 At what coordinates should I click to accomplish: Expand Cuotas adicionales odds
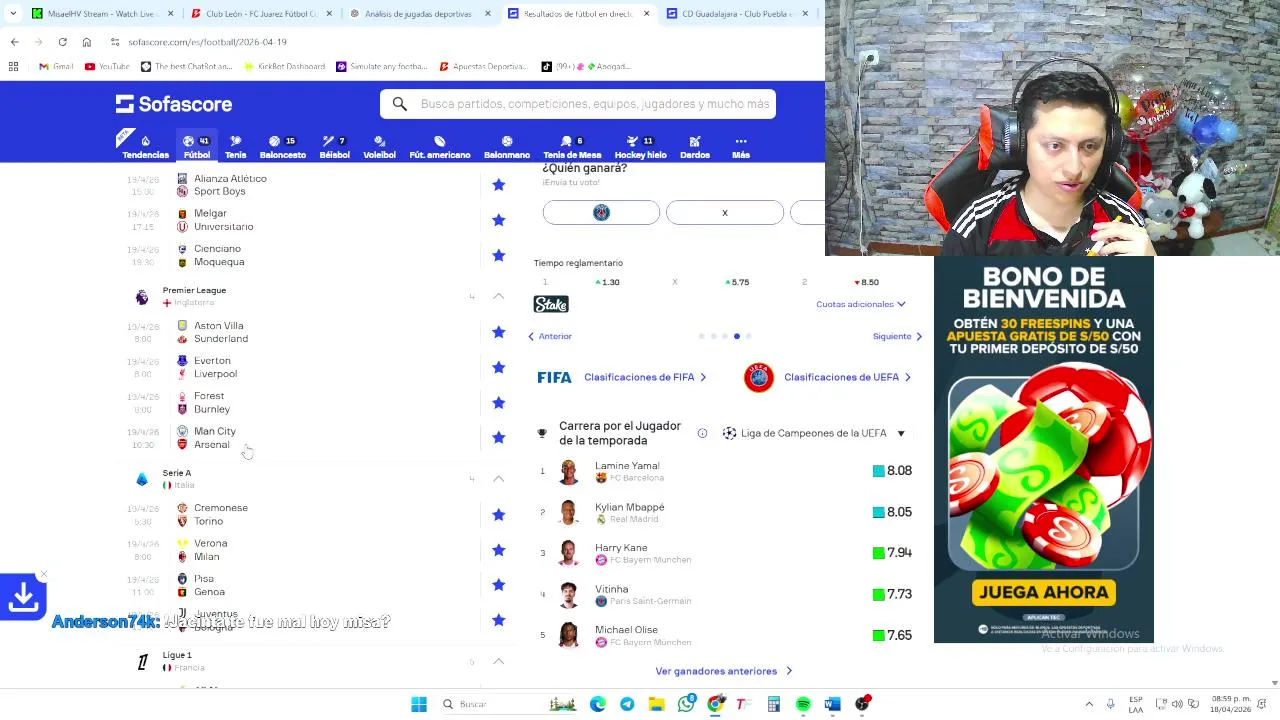click(861, 304)
